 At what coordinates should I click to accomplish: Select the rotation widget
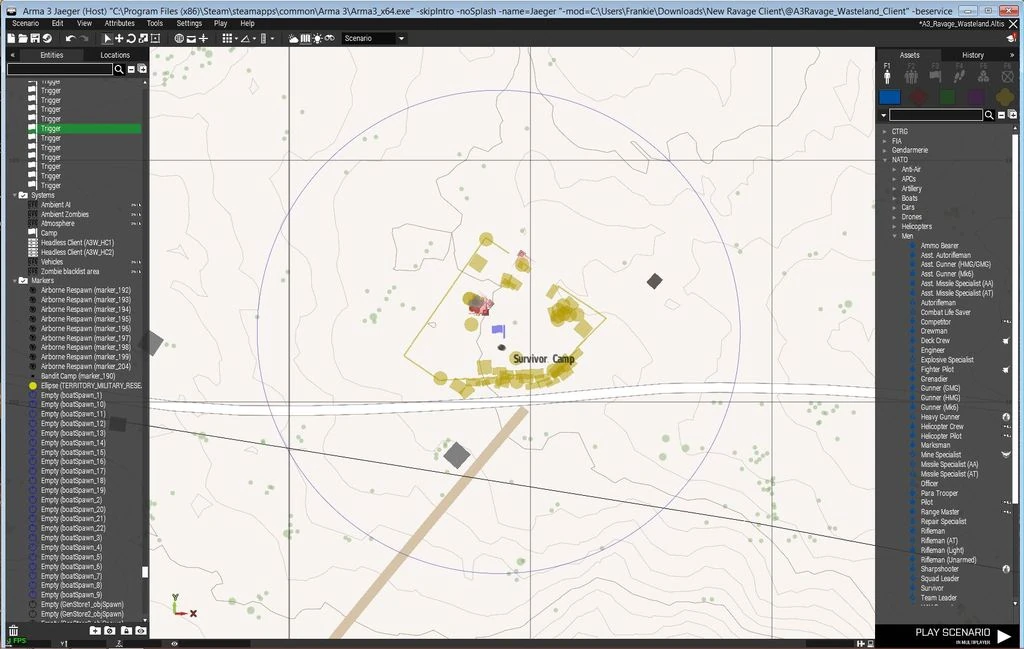click(x=131, y=39)
